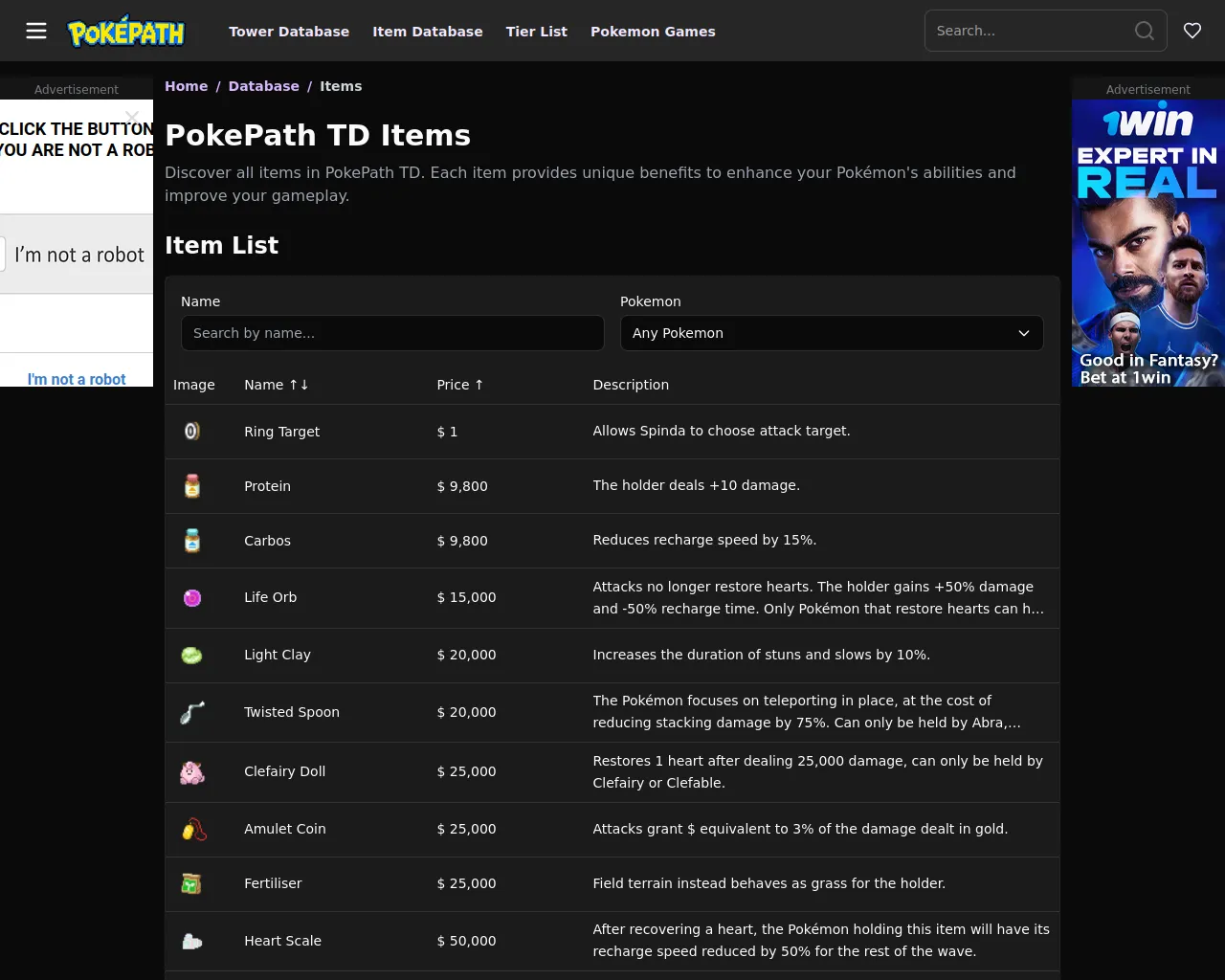The height and width of the screenshot is (980, 1225).
Task: Switch to the Item Database section
Action: coord(428,31)
